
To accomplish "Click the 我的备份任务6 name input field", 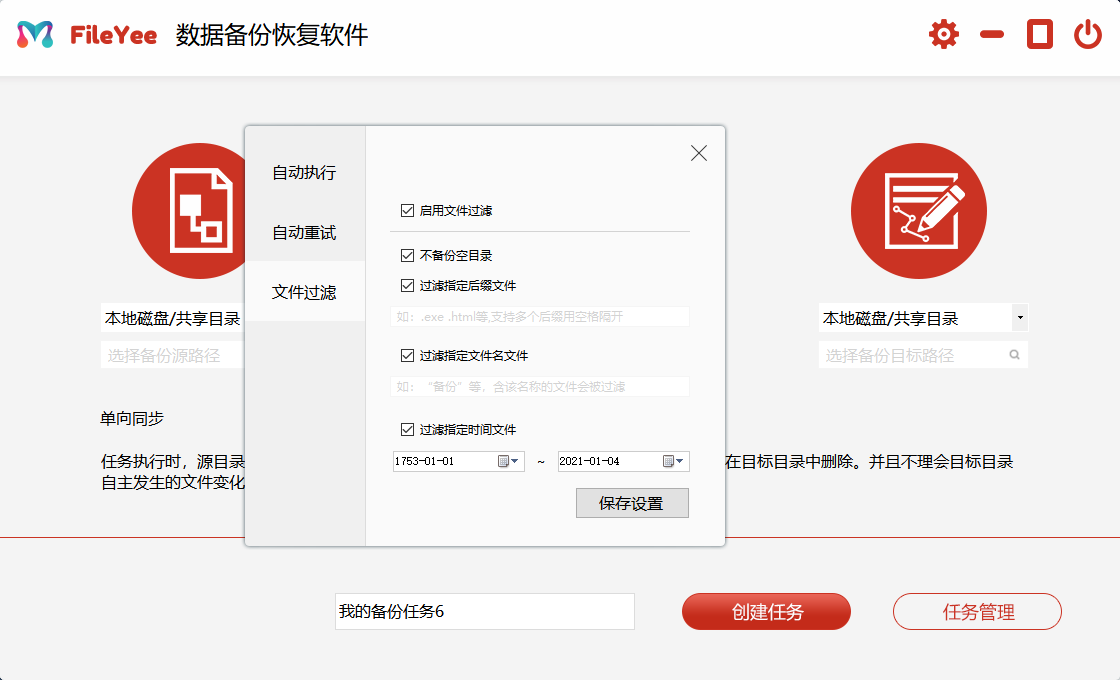I will (484, 611).
